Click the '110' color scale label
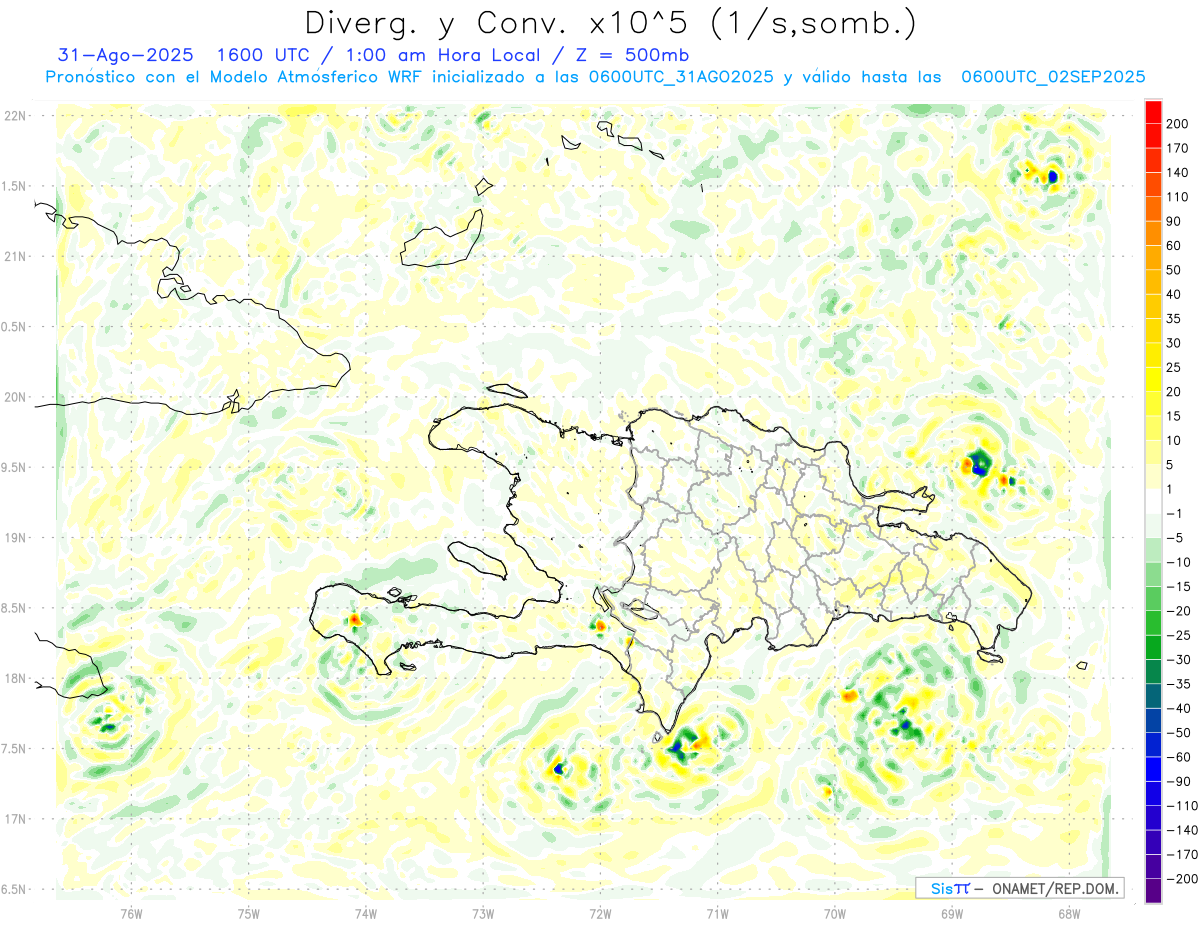 [x=1177, y=197]
